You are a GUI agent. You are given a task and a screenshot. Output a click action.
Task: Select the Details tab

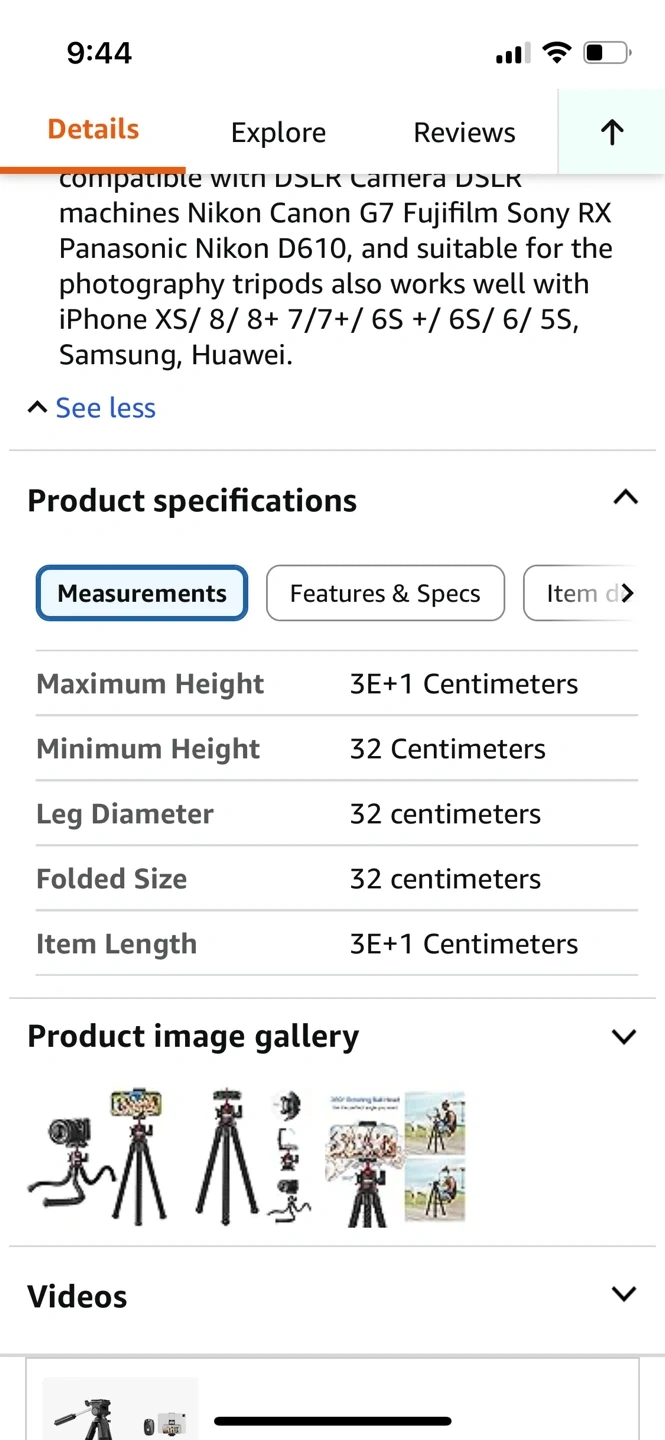tap(93, 130)
